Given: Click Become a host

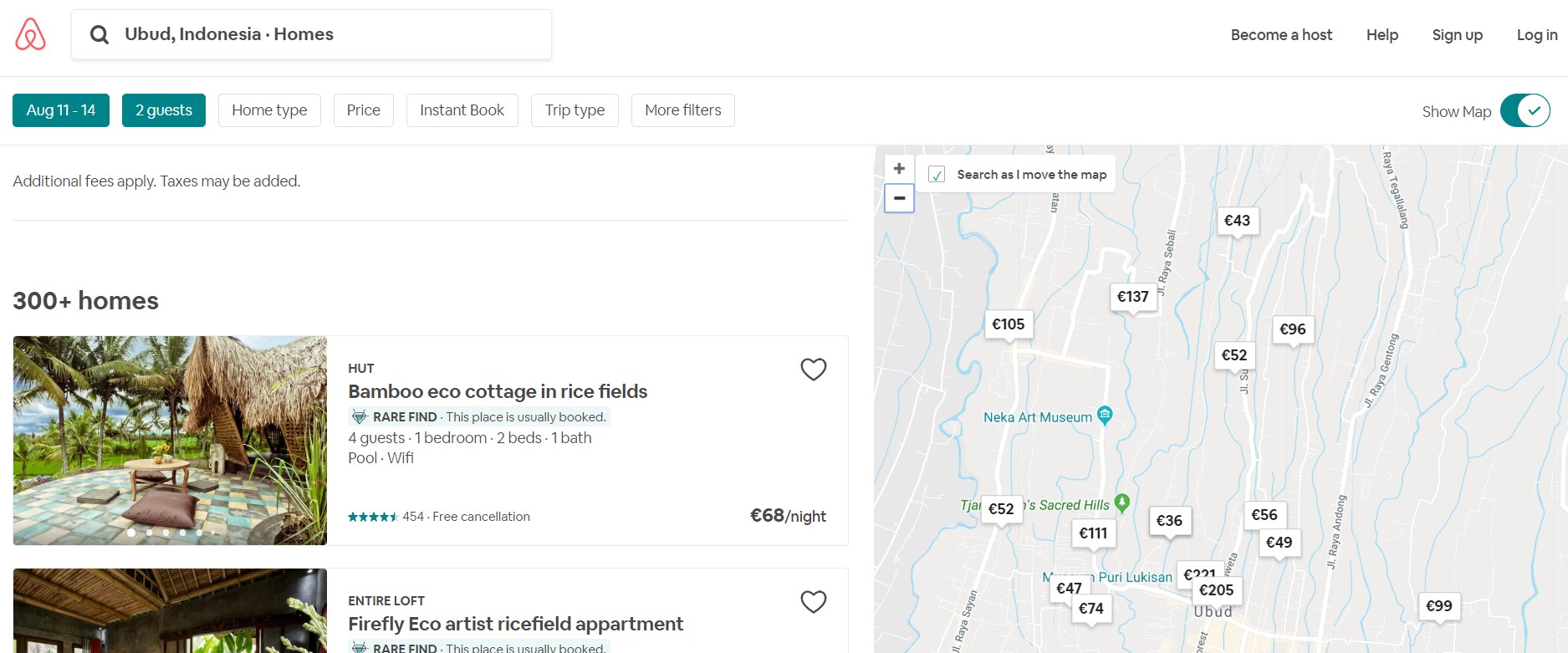Looking at the screenshot, I should pos(1281,35).
